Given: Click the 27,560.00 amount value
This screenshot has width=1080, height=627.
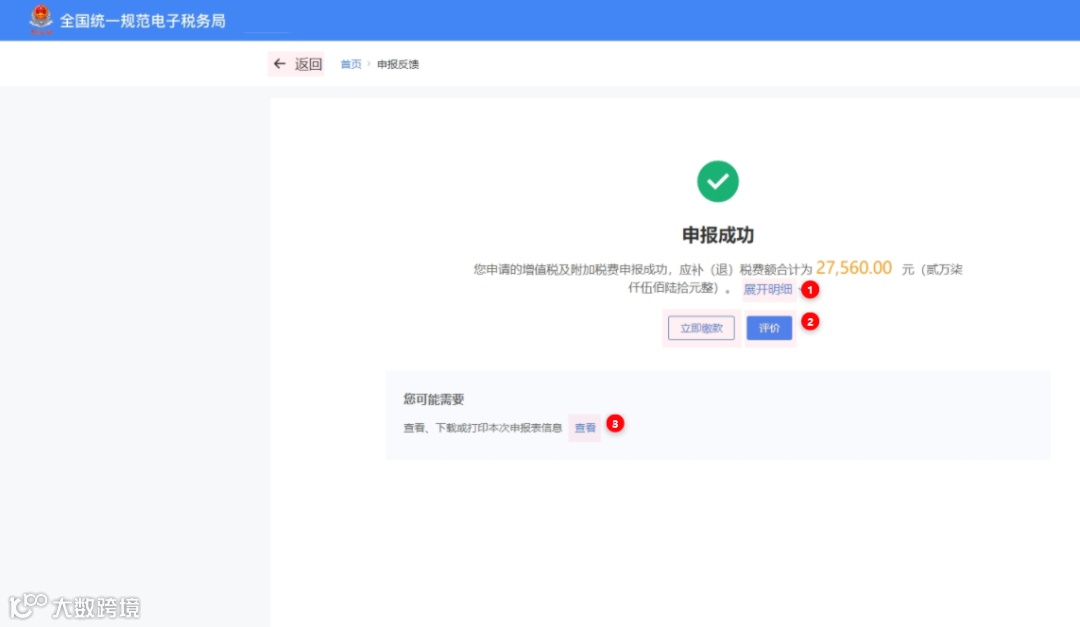Looking at the screenshot, I should coord(854,268).
